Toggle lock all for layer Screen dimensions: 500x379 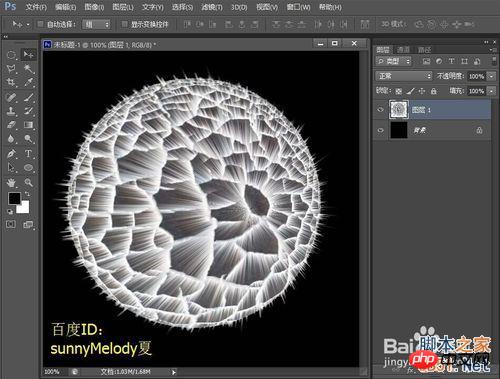click(x=433, y=91)
